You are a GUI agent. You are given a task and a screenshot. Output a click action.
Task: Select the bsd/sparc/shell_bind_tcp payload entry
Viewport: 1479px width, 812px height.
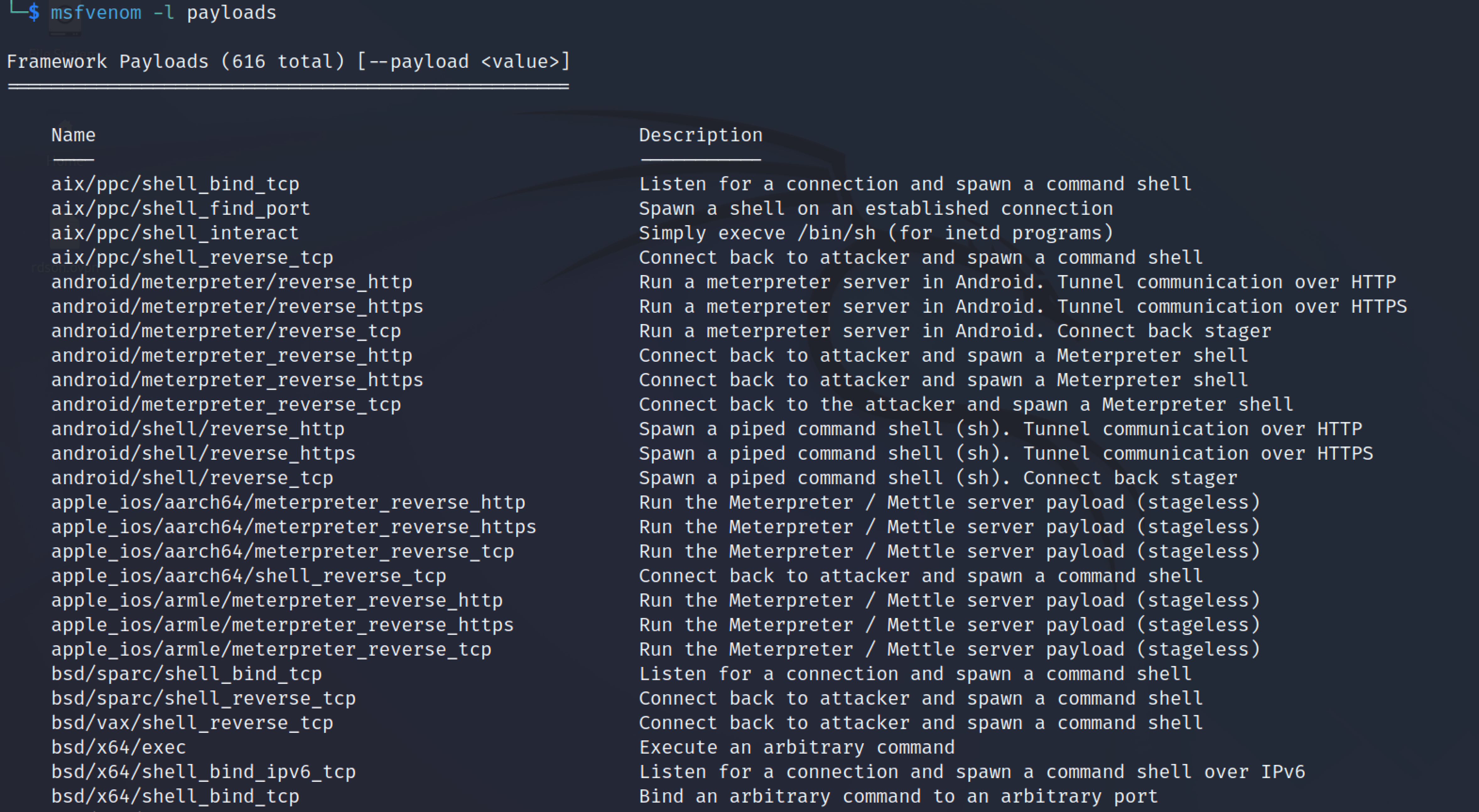pyautogui.click(x=187, y=674)
